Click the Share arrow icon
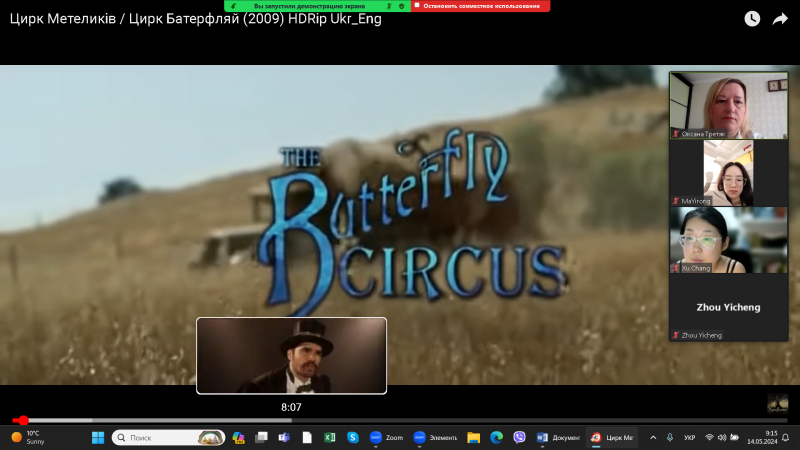The width and height of the screenshot is (800, 450). 780,19
